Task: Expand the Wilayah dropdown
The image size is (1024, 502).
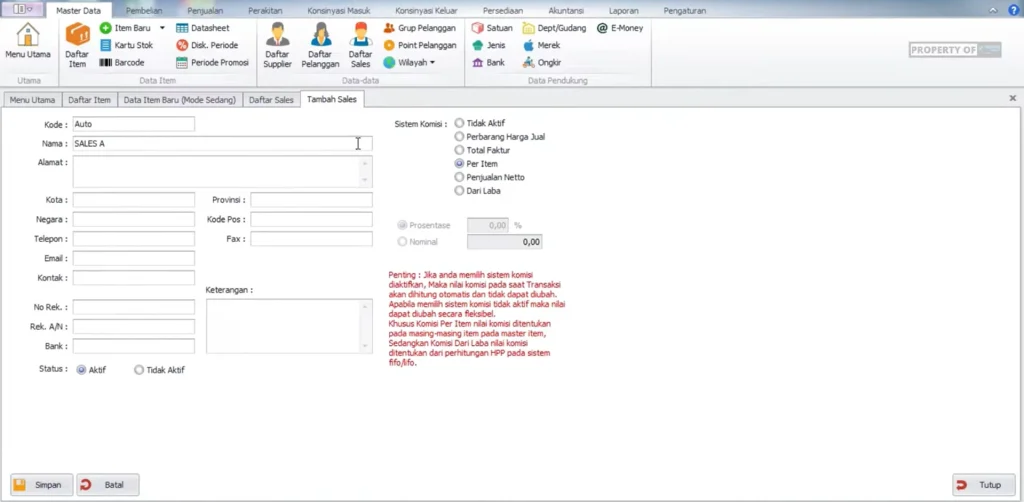Action: 432,62
